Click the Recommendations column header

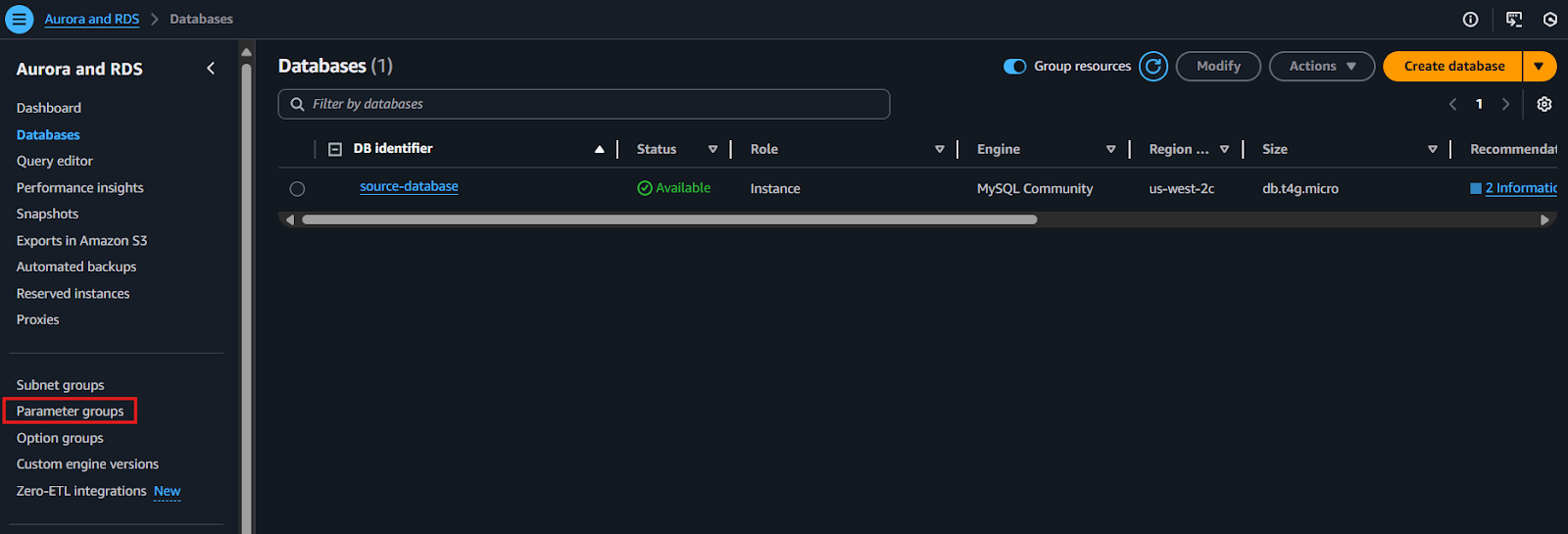point(1513,149)
